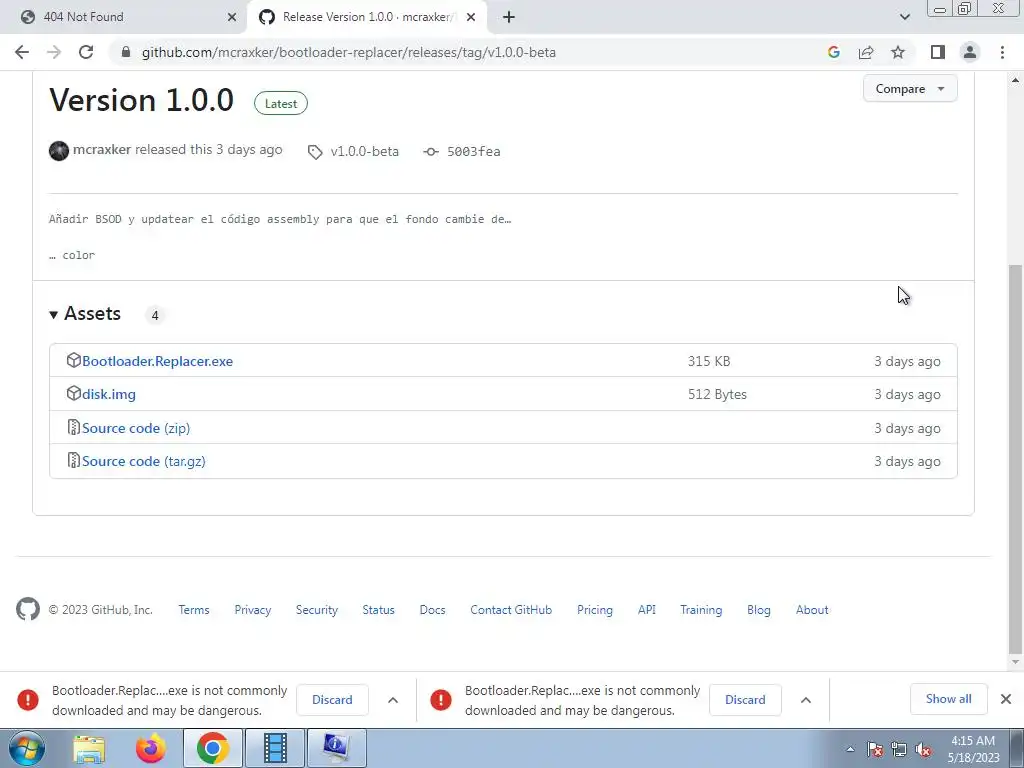Open Windows Explorer from the taskbar

tap(89, 748)
